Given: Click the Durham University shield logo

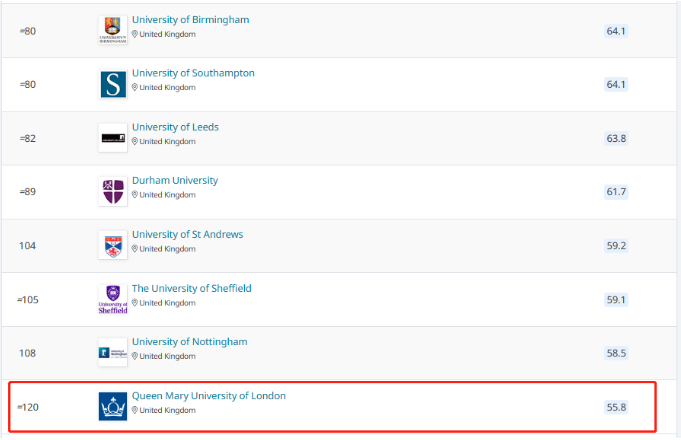Looking at the screenshot, I should 113,191.
